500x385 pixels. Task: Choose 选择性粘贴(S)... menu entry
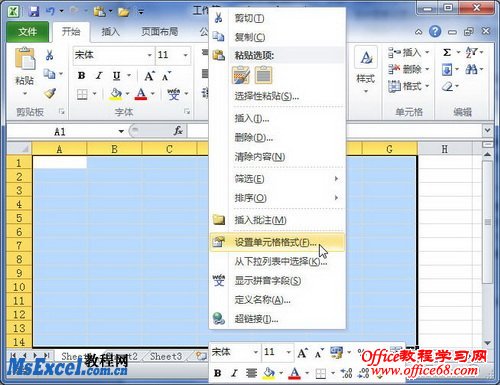pyautogui.click(x=277, y=96)
